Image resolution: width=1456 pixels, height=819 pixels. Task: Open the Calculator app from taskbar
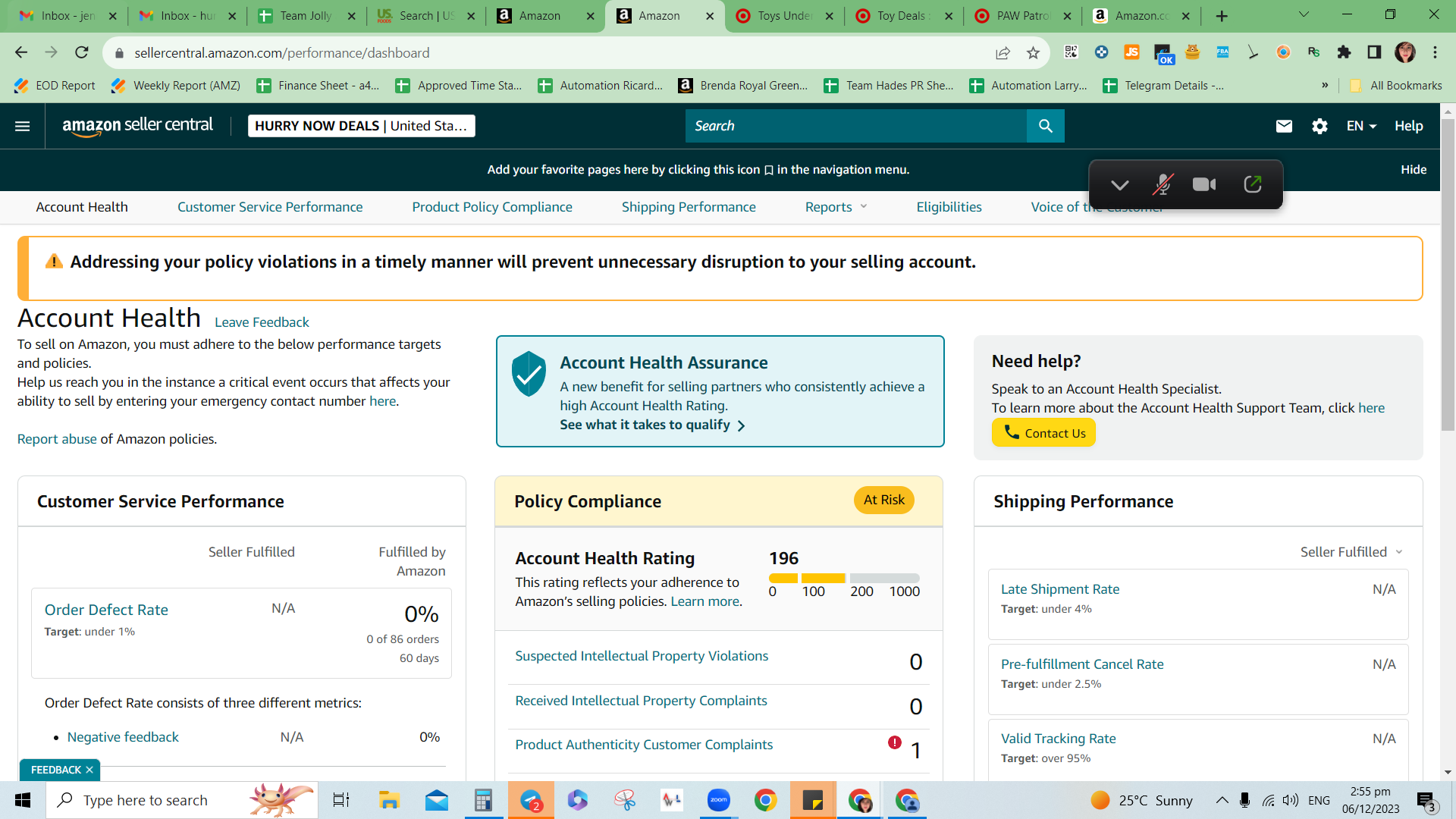pyautogui.click(x=483, y=800)
